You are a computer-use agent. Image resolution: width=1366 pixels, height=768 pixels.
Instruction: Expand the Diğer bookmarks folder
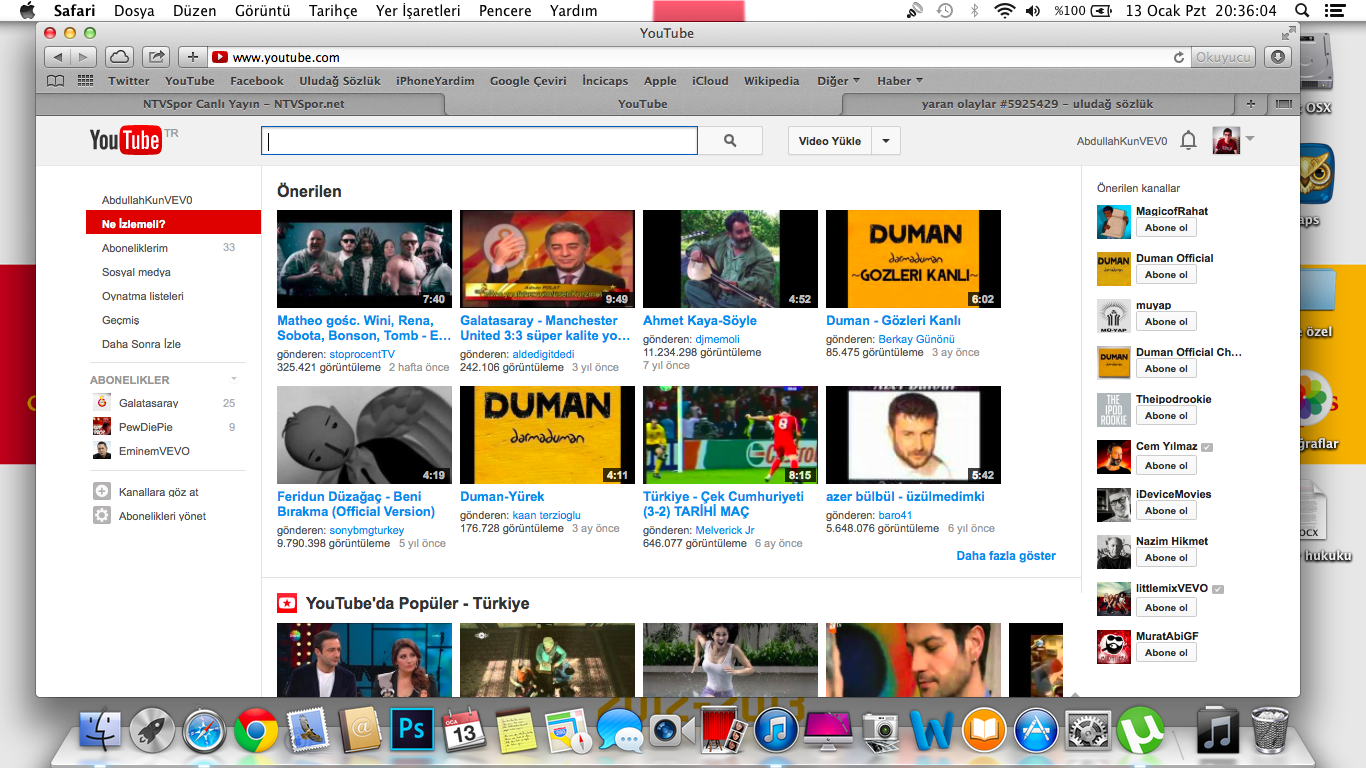839,81
